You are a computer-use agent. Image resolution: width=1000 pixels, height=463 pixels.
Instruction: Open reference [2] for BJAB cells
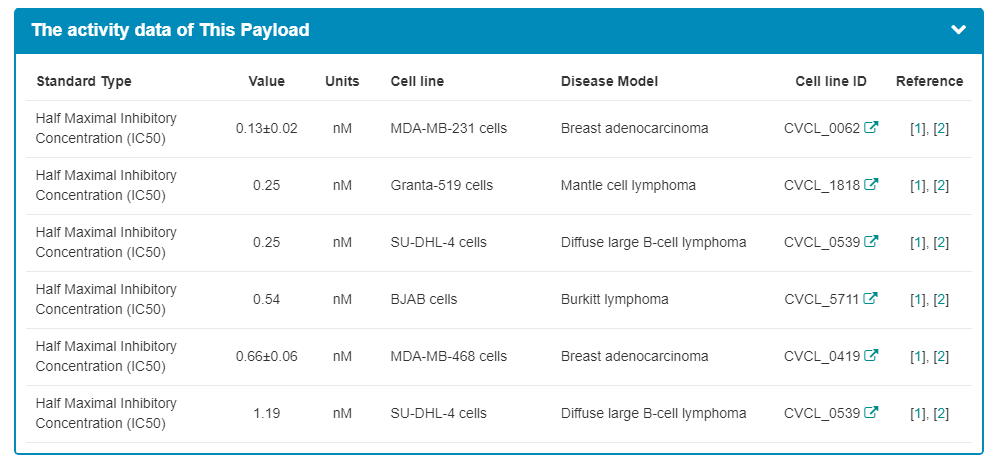(x=941, y=299)
